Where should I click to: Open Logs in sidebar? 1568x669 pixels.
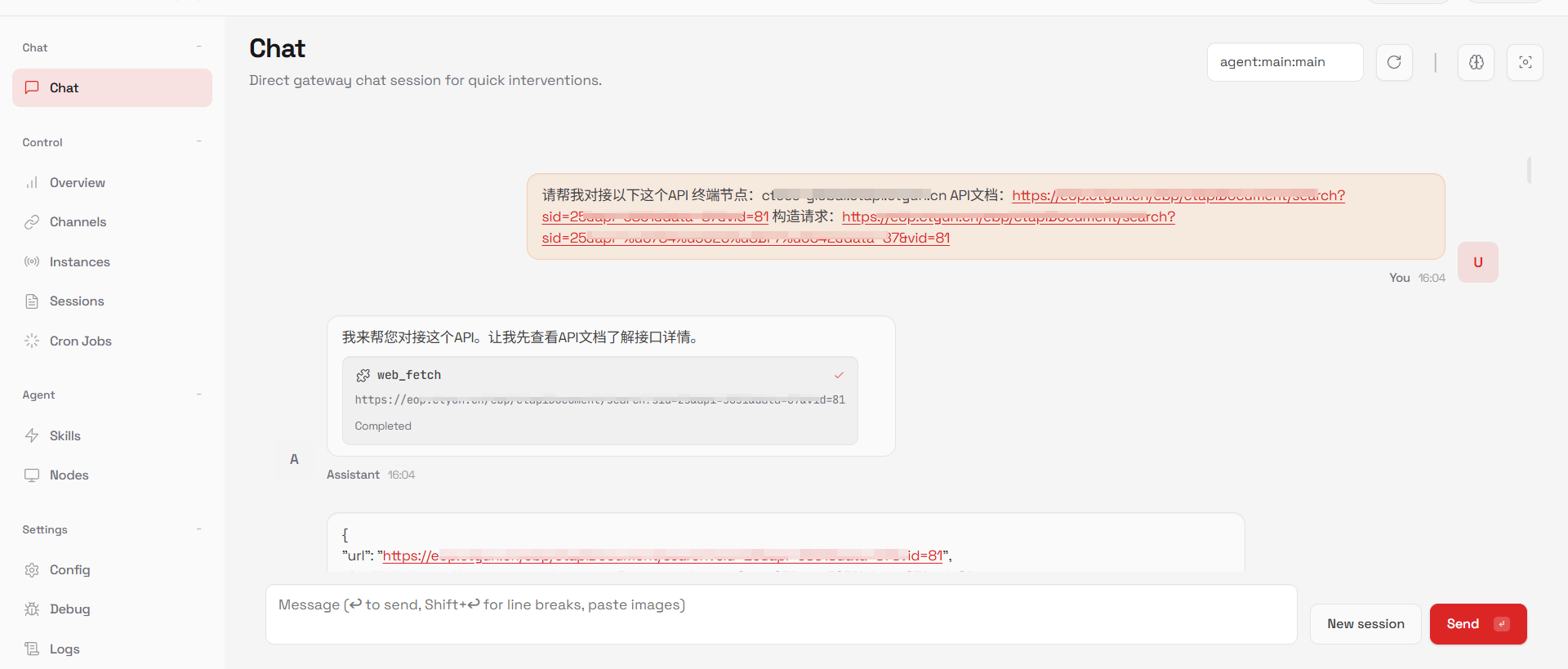65,649
